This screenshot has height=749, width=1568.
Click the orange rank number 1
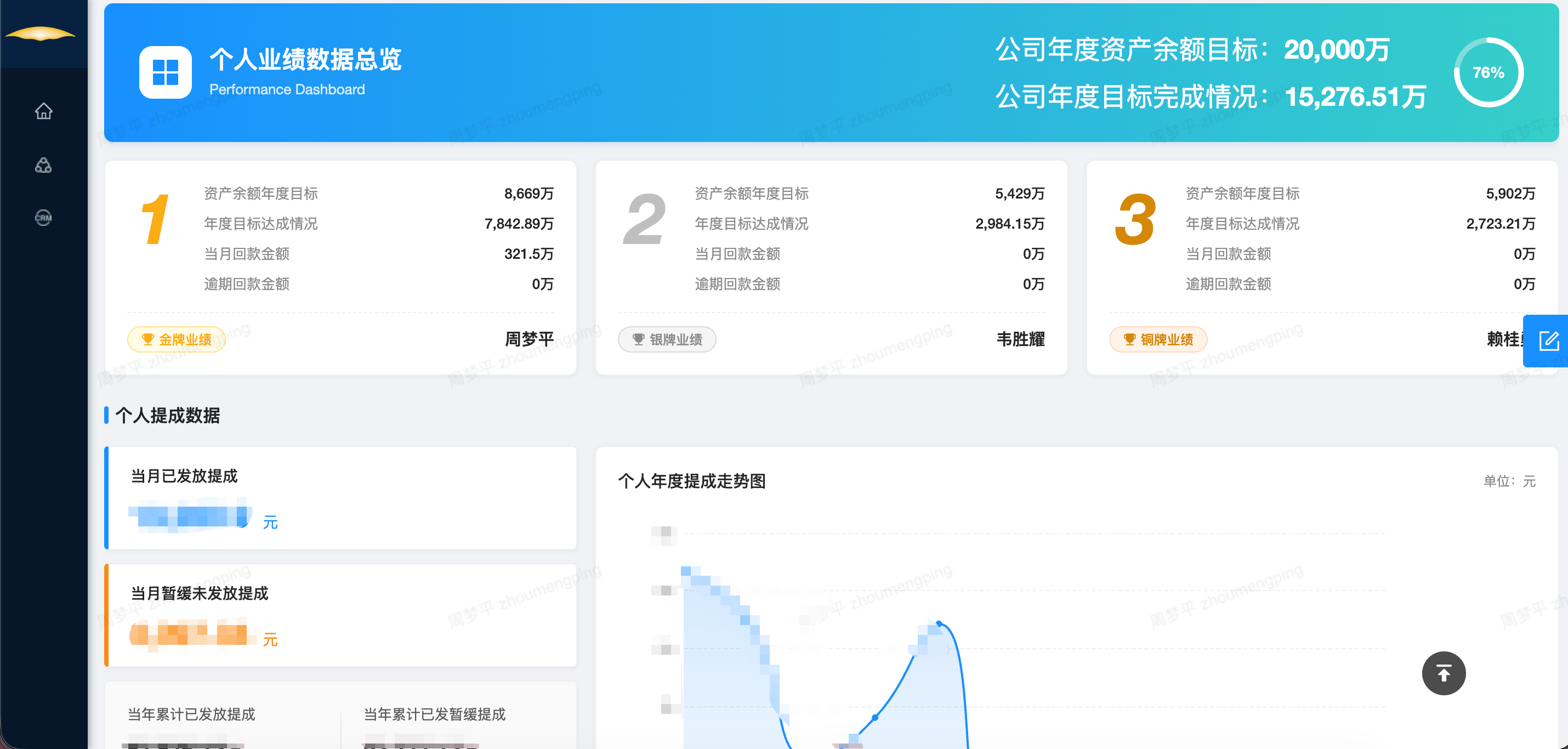155,220
